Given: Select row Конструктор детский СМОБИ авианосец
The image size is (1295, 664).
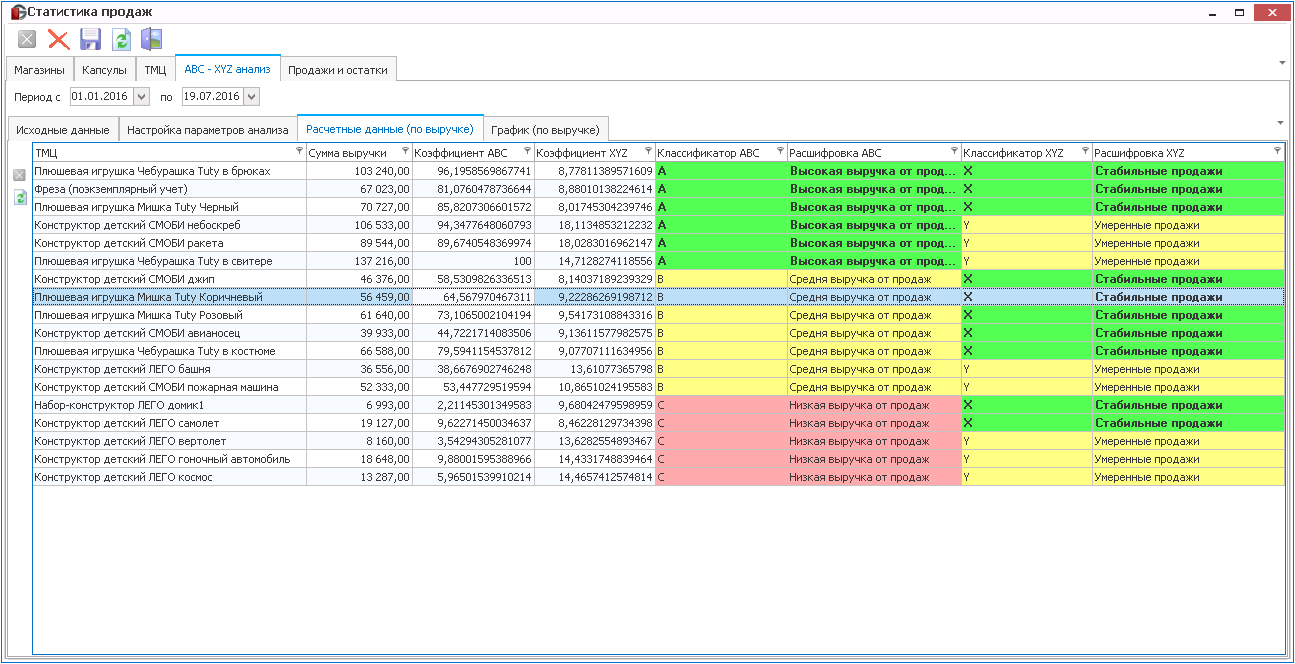Looking at the screenshot, I should pos(658,333).
